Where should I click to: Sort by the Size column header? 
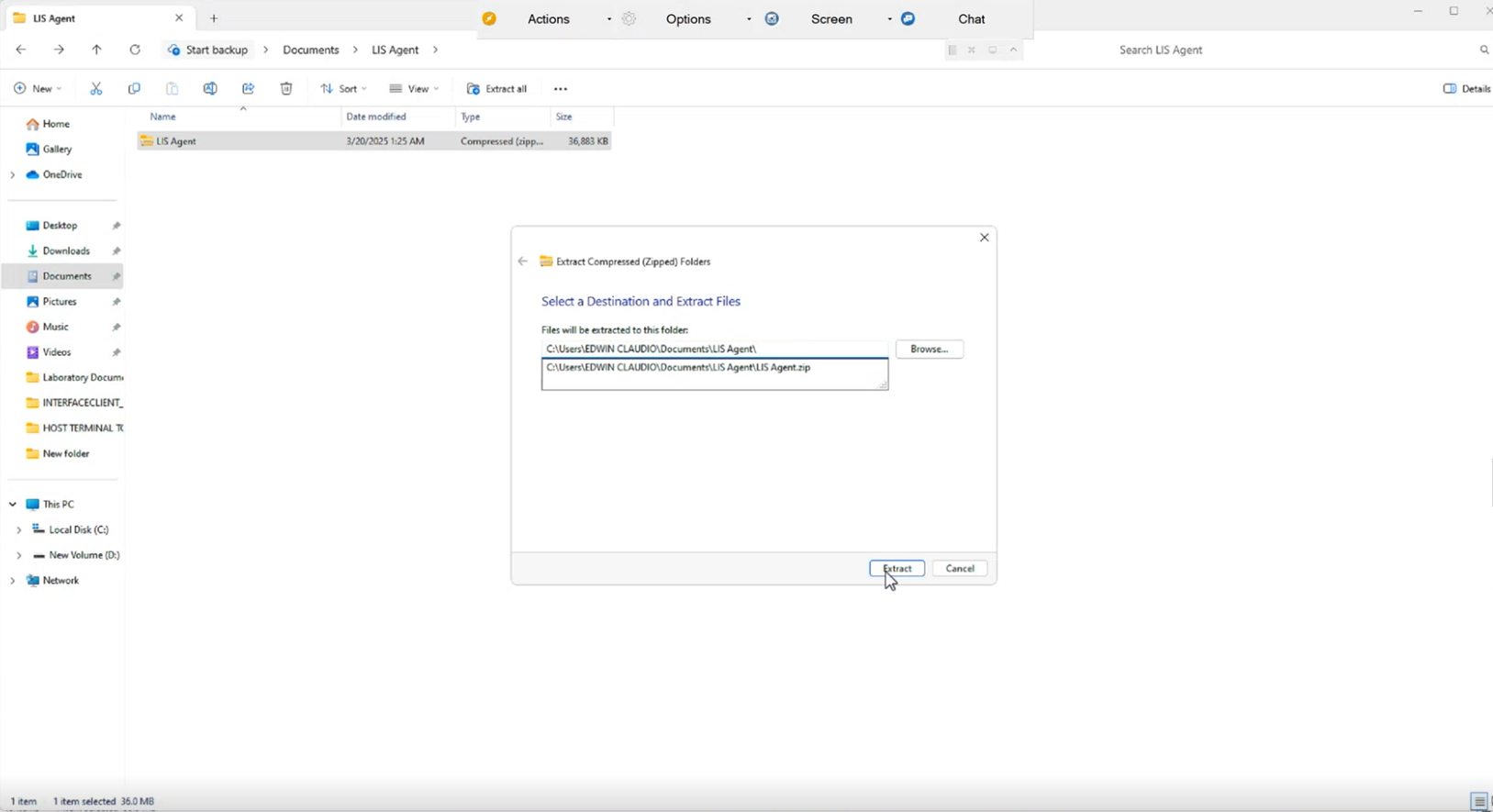(564, 117)
